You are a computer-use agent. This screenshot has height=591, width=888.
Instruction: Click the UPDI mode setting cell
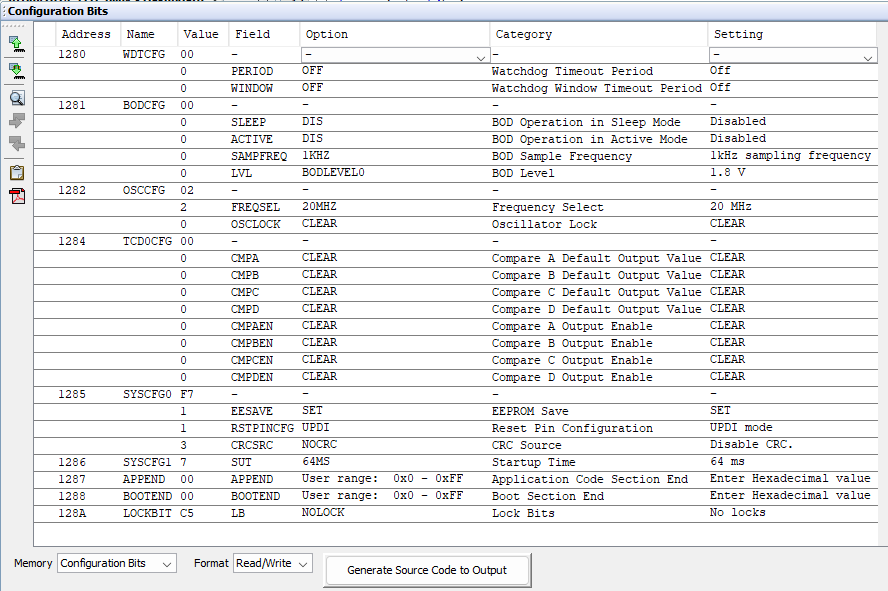[741, 427]
